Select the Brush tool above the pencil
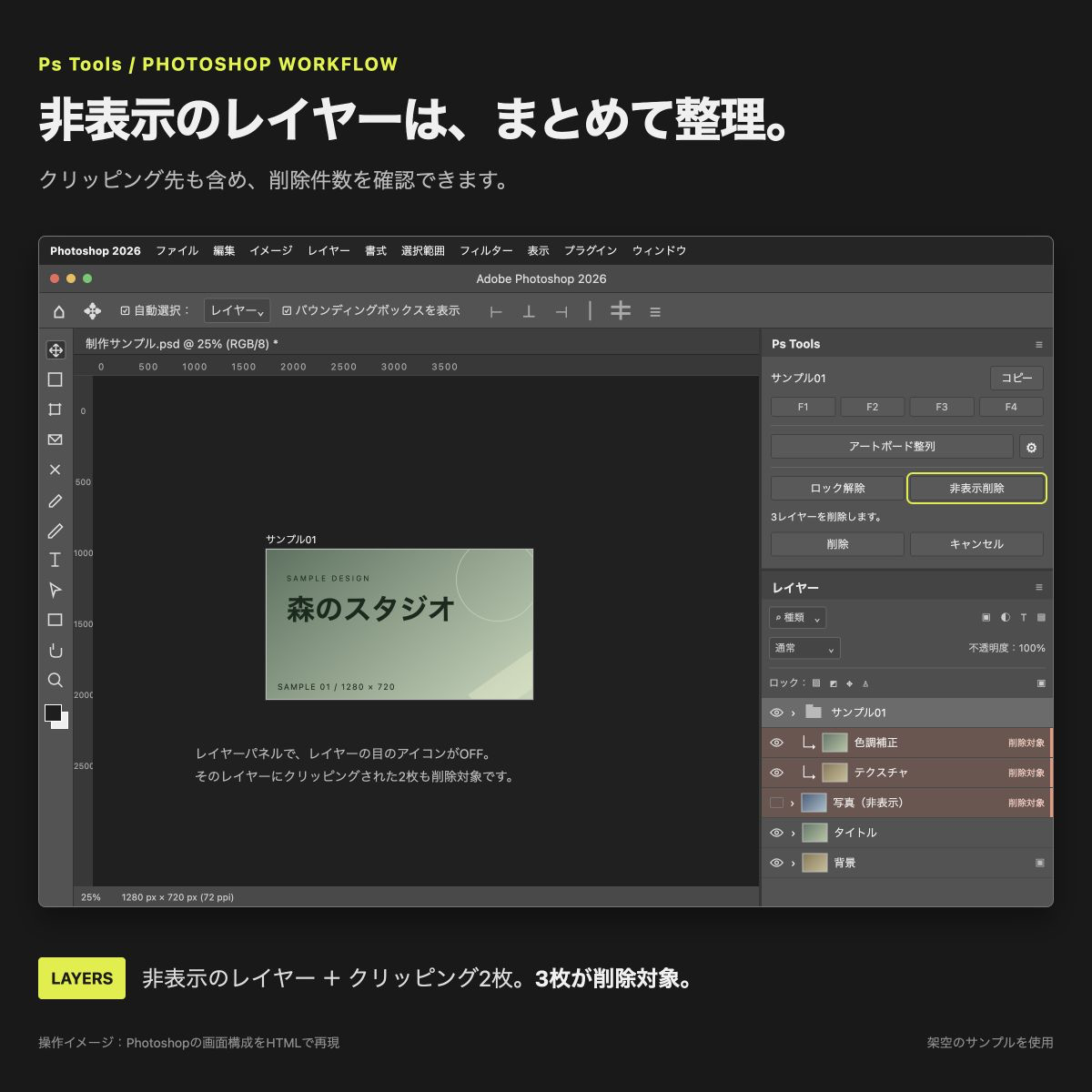Viewport: 1092px width, 1092px height. coord(56,500)
